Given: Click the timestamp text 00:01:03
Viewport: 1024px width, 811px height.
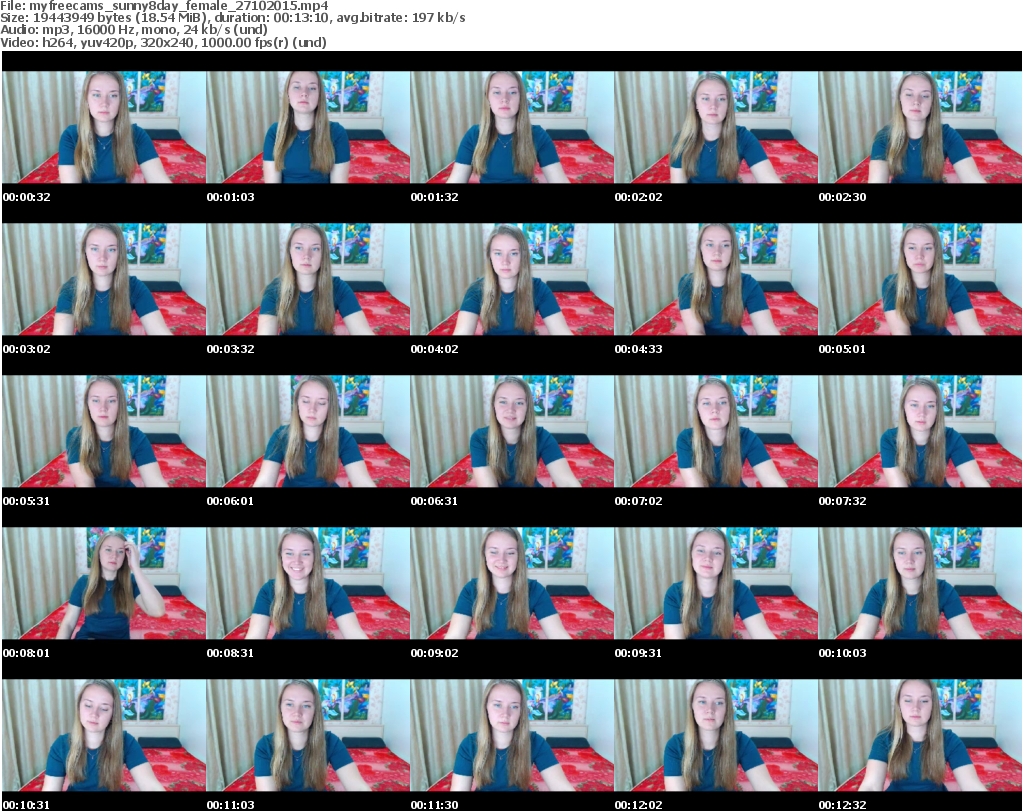Looking at the screenshot, I should pyautogui.click(x=231, y=197).
